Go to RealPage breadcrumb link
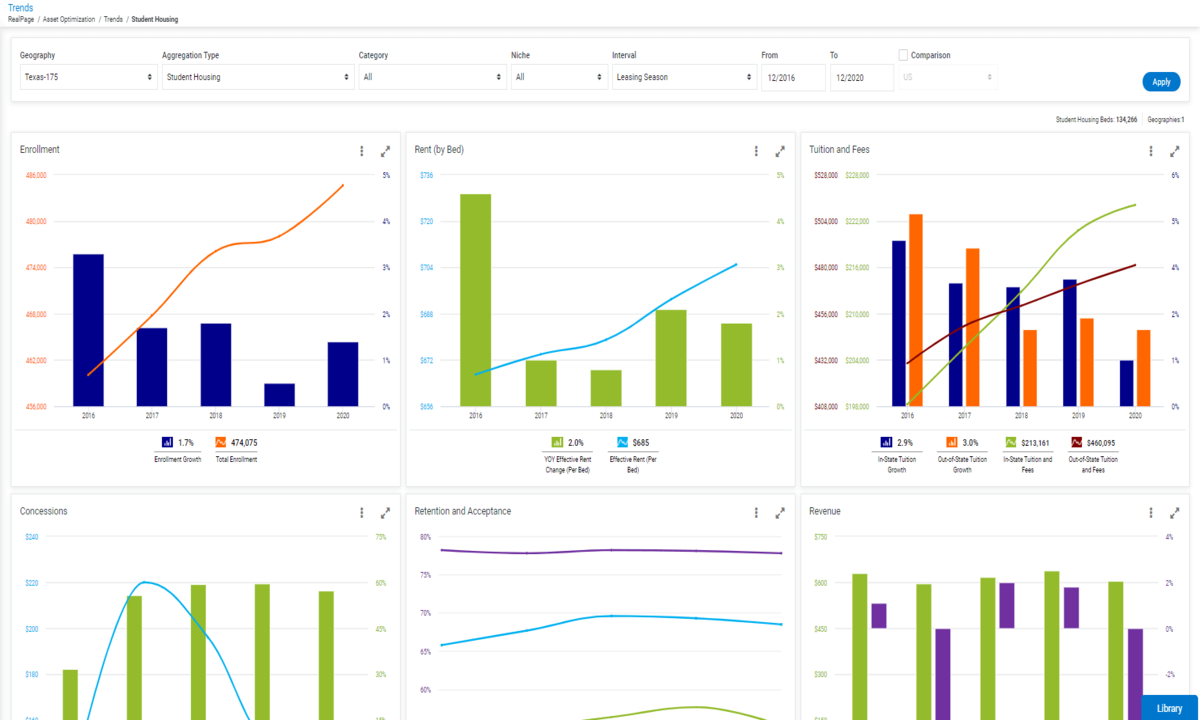The height and width of the screenshot is (720, 1200). coord(21,19)
